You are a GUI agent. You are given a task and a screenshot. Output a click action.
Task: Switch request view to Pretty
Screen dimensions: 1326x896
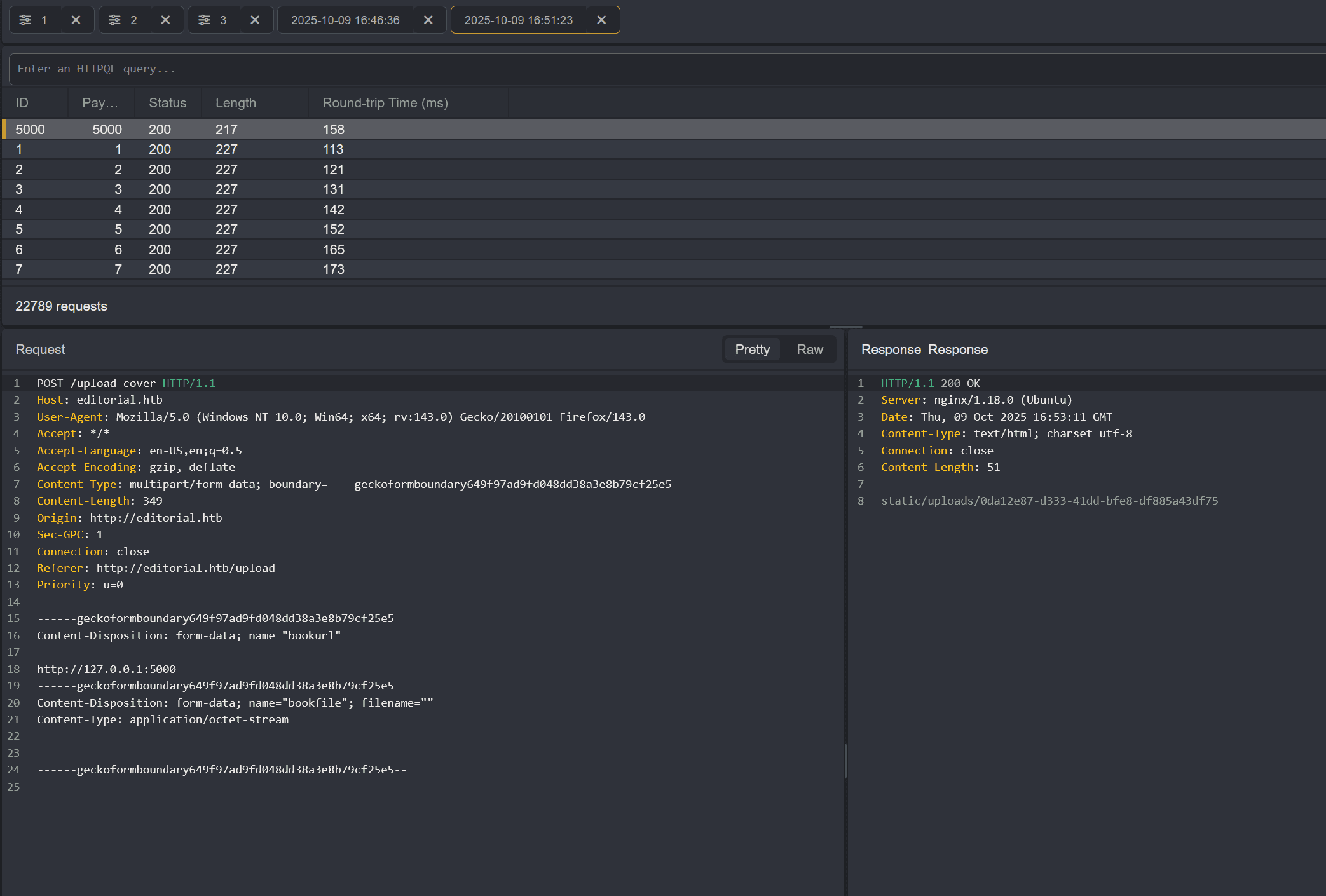pos(752,350)
